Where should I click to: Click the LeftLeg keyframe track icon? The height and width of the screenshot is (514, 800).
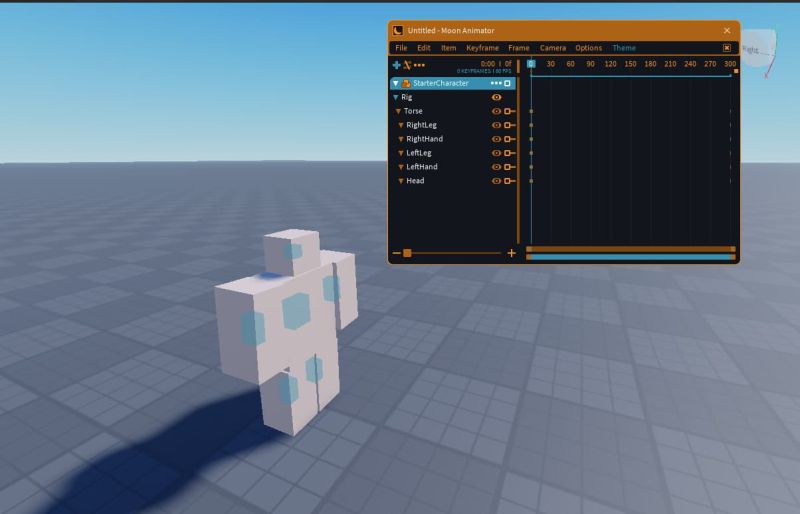[509, 153]
